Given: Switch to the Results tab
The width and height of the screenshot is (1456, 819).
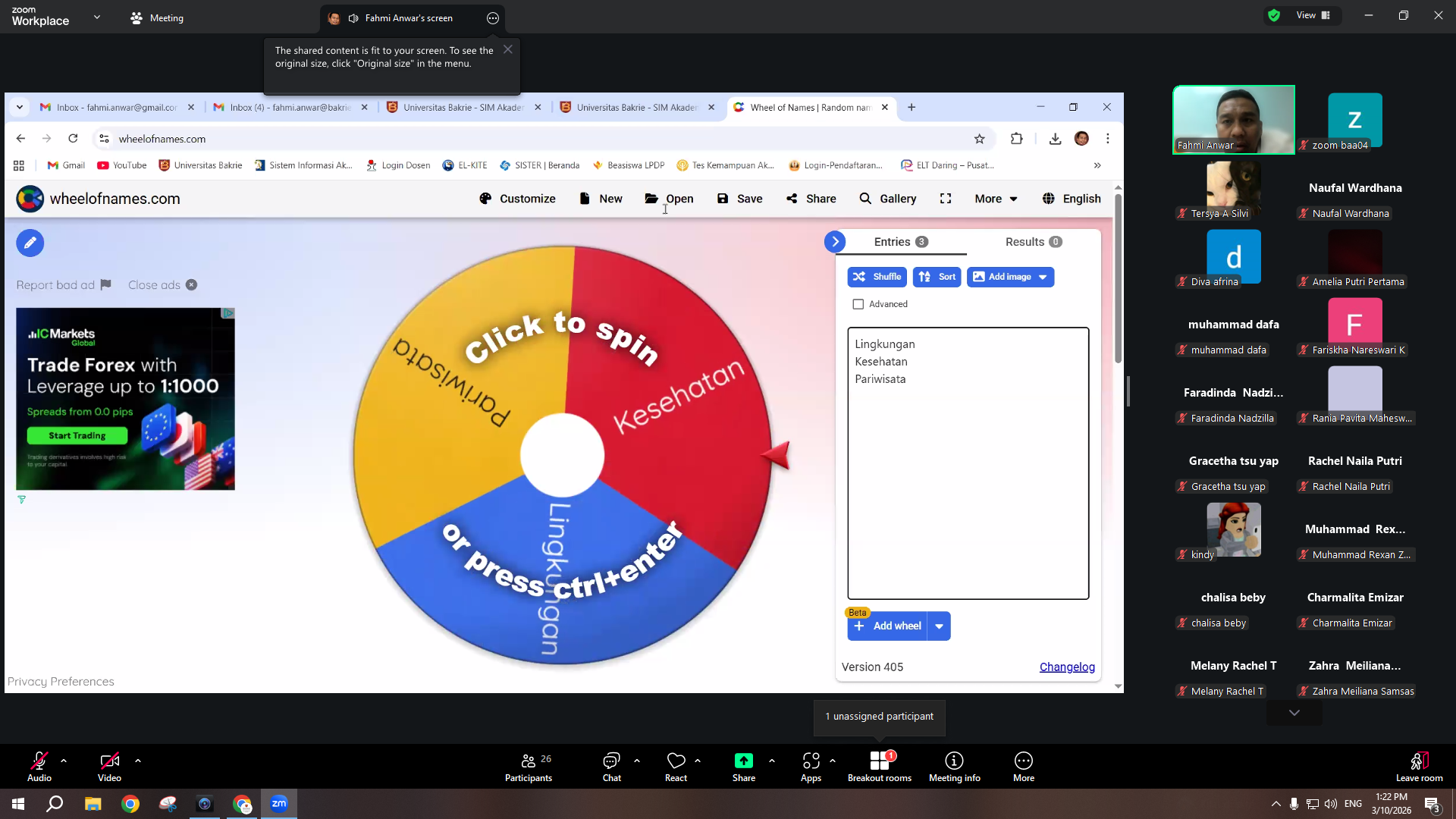Looking at the screenshot, I should [x=1033, y=242].
